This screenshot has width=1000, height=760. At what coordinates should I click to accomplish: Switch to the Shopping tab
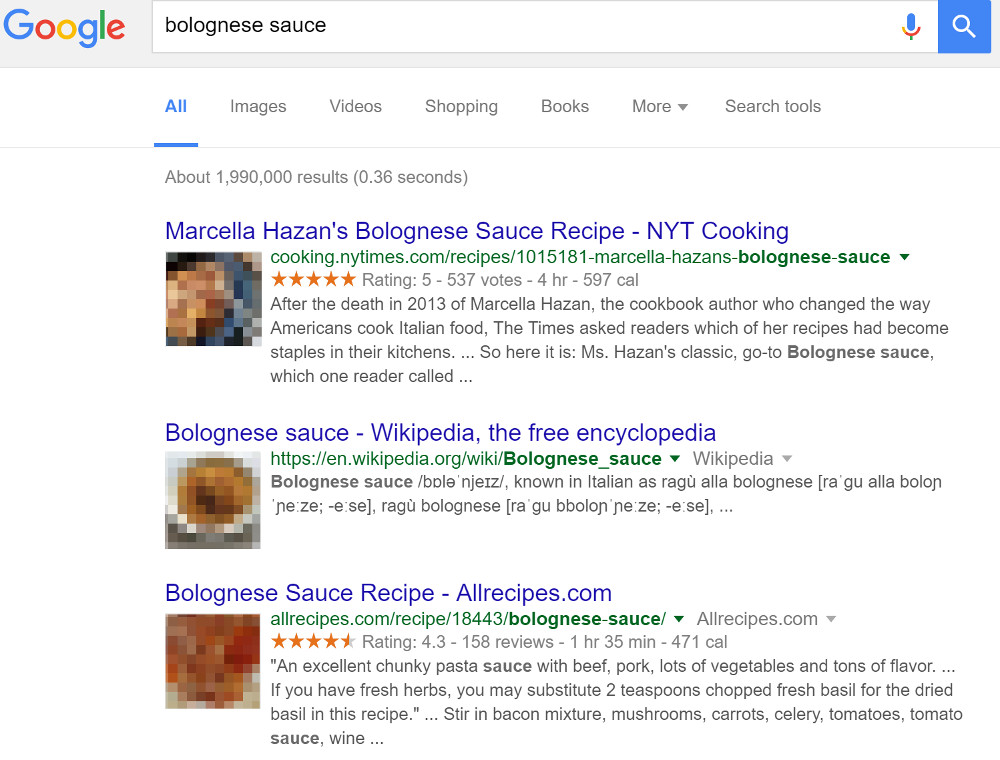(x=461, y=106)
